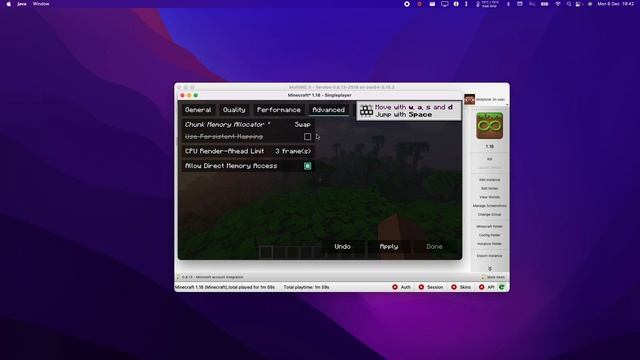This screenshot has height=360, width=640.
Task: Click Minecraft 1.18 total played status text
Action: (x=225, y=287)
